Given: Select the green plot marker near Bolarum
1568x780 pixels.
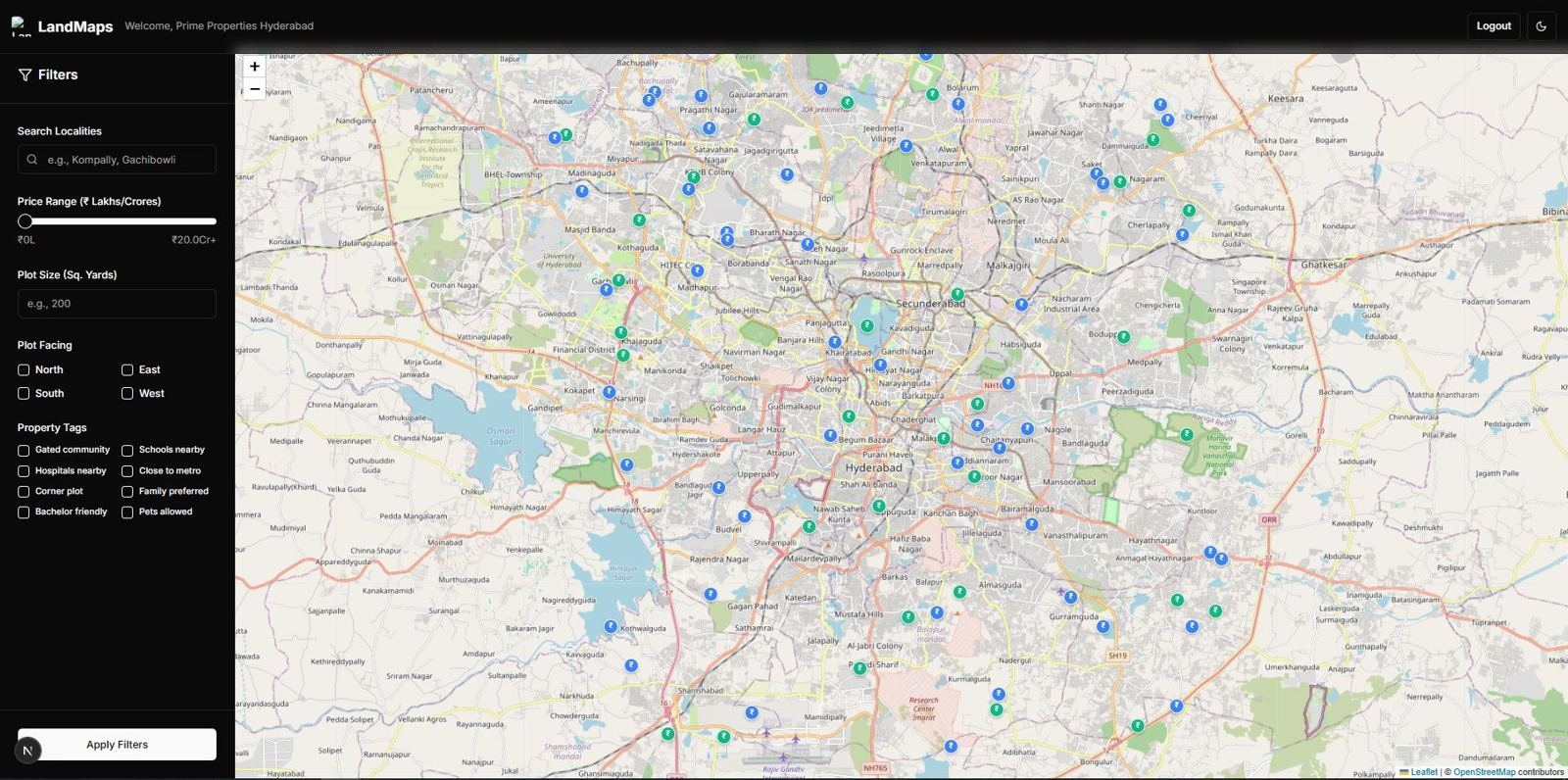Looking at the screenshot, I should click(933, 95).
